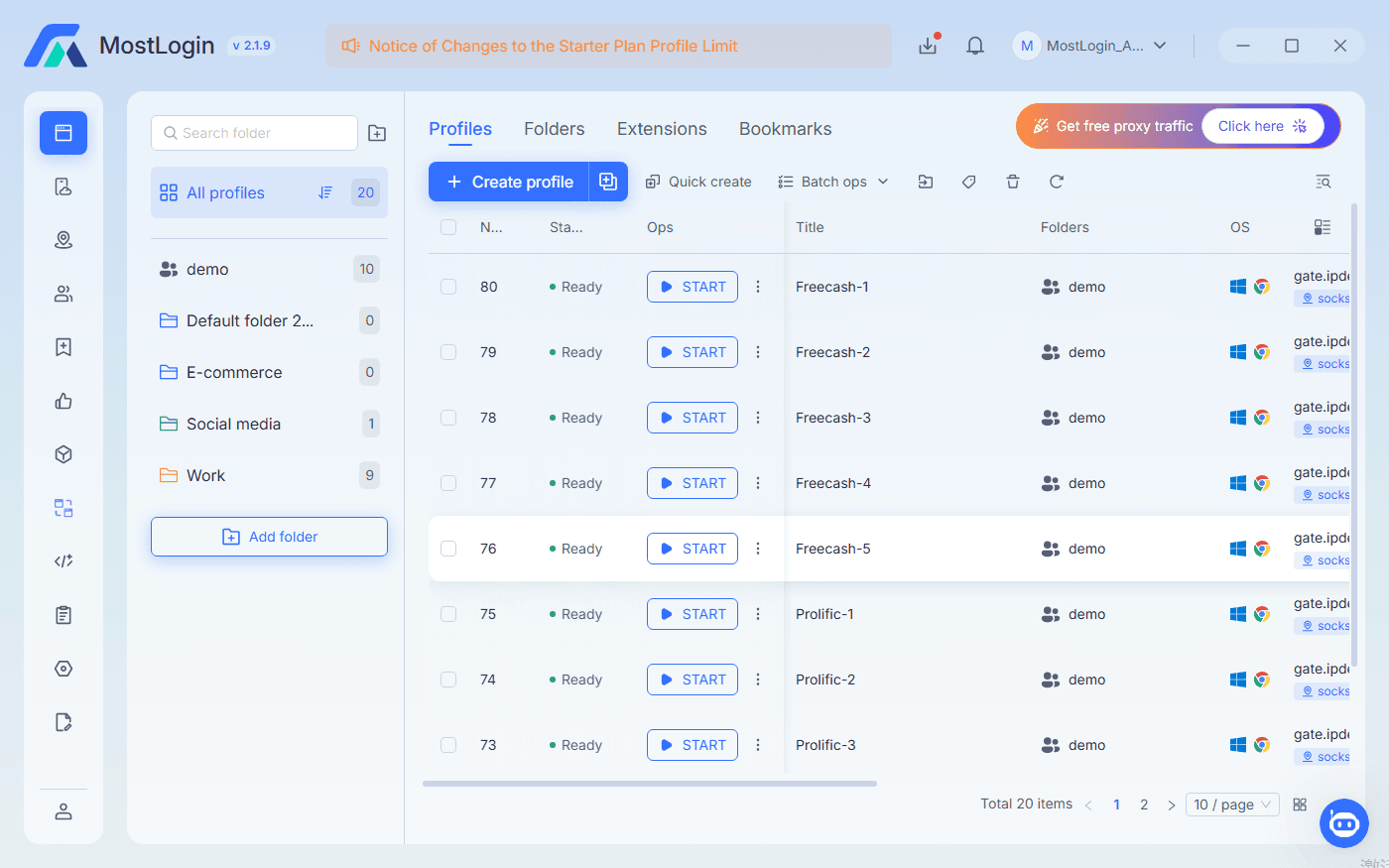Select the demo folder
This screenshot has height=868, width=1389.
pyautogui.click(x=269, y=269)
